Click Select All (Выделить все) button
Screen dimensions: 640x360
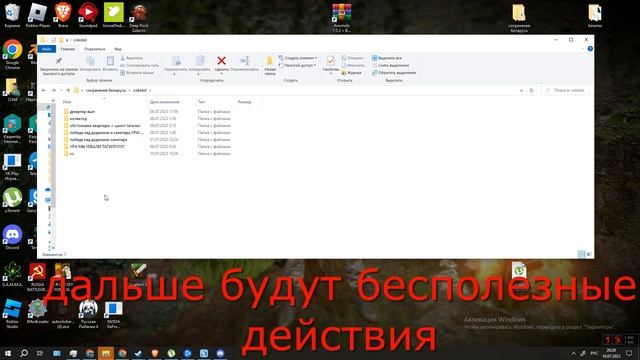(x=387, y=58)
